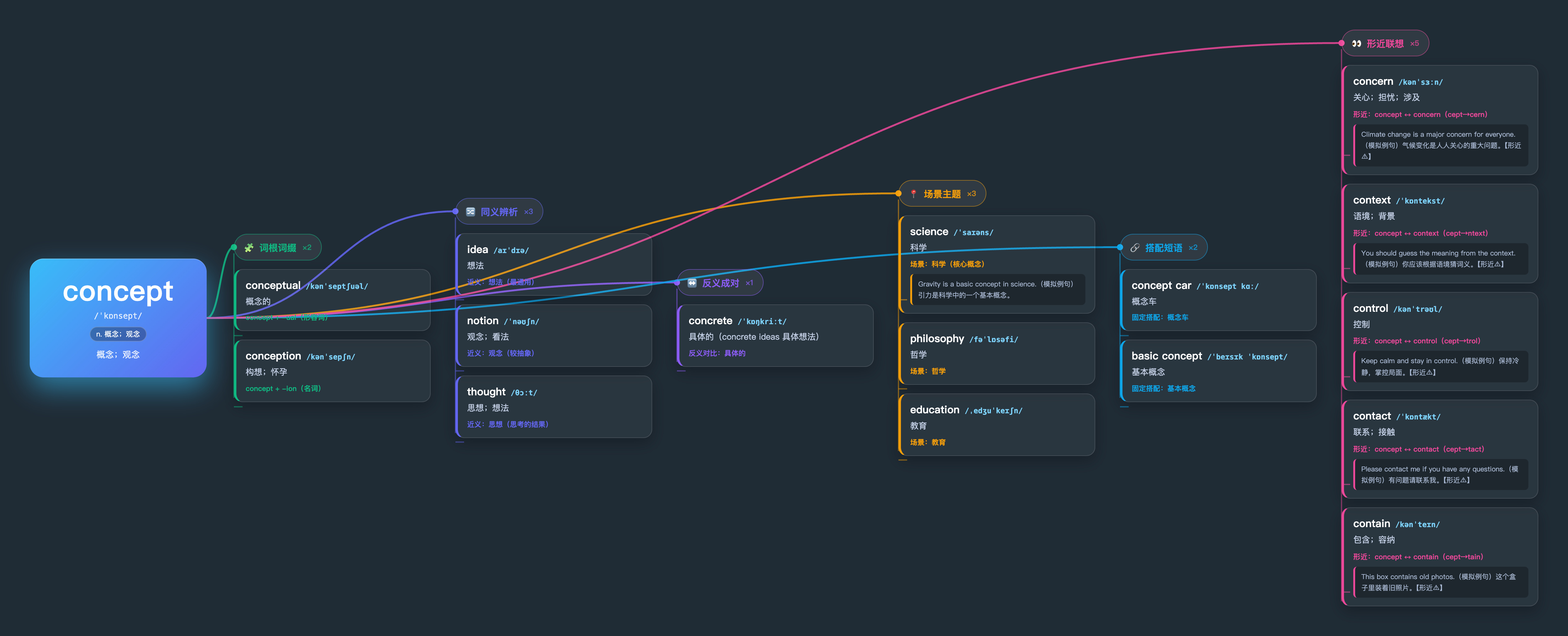
Task: Click the puzzle icon beside 词根词缀
Action: [x=249, y=248]
